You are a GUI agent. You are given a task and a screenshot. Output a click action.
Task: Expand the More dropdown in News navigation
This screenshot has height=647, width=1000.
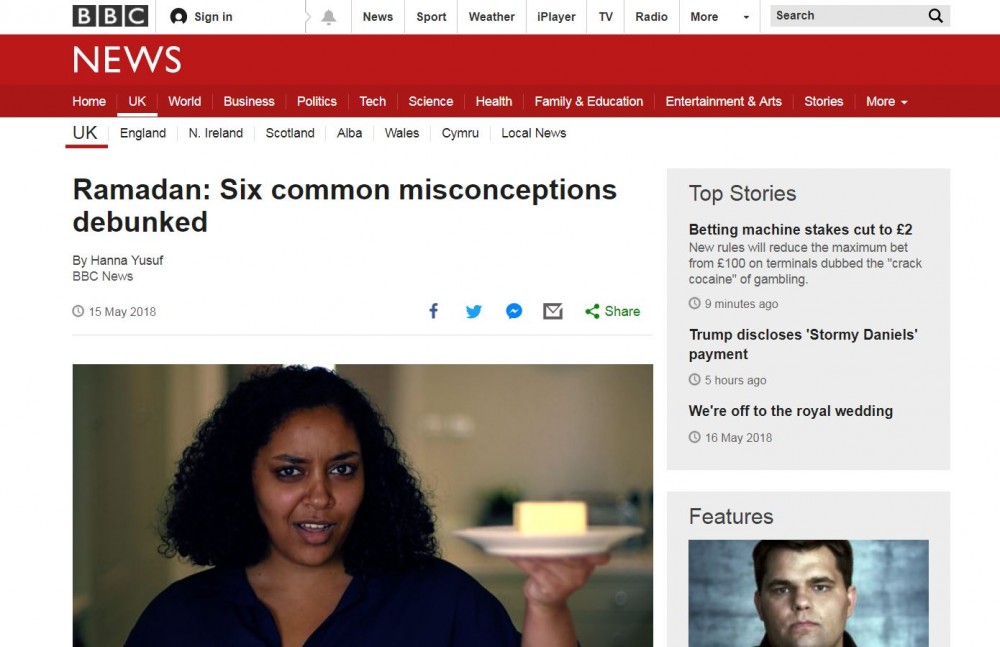click(x=886, y=101)
